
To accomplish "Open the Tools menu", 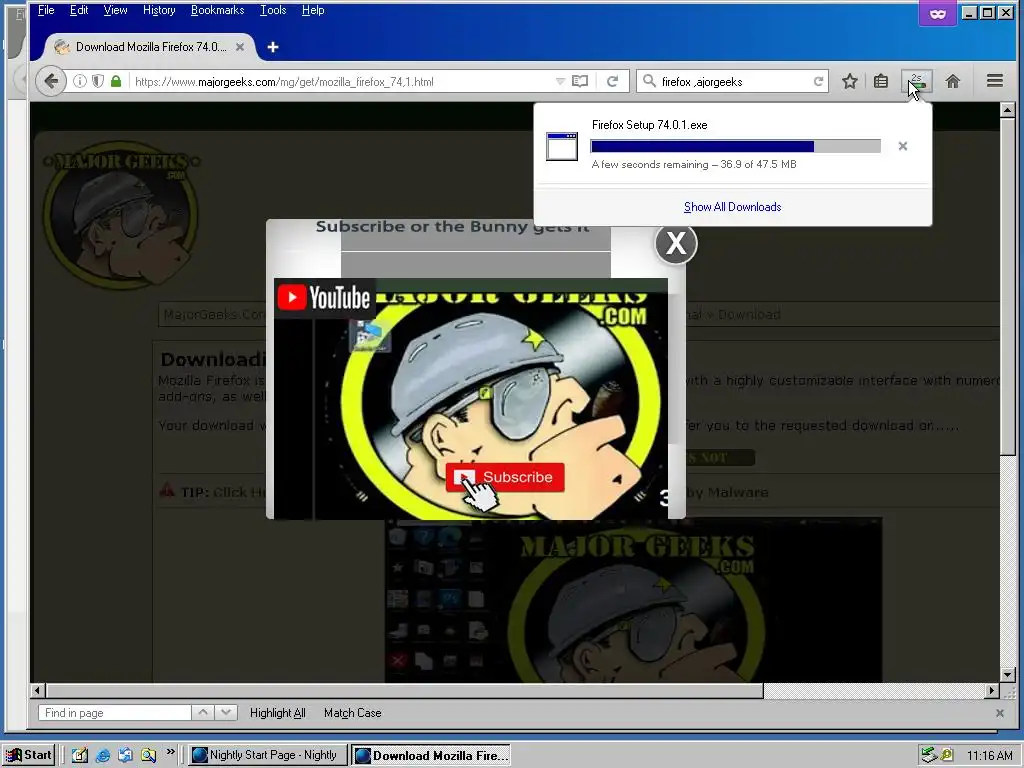I will [273, 10].
